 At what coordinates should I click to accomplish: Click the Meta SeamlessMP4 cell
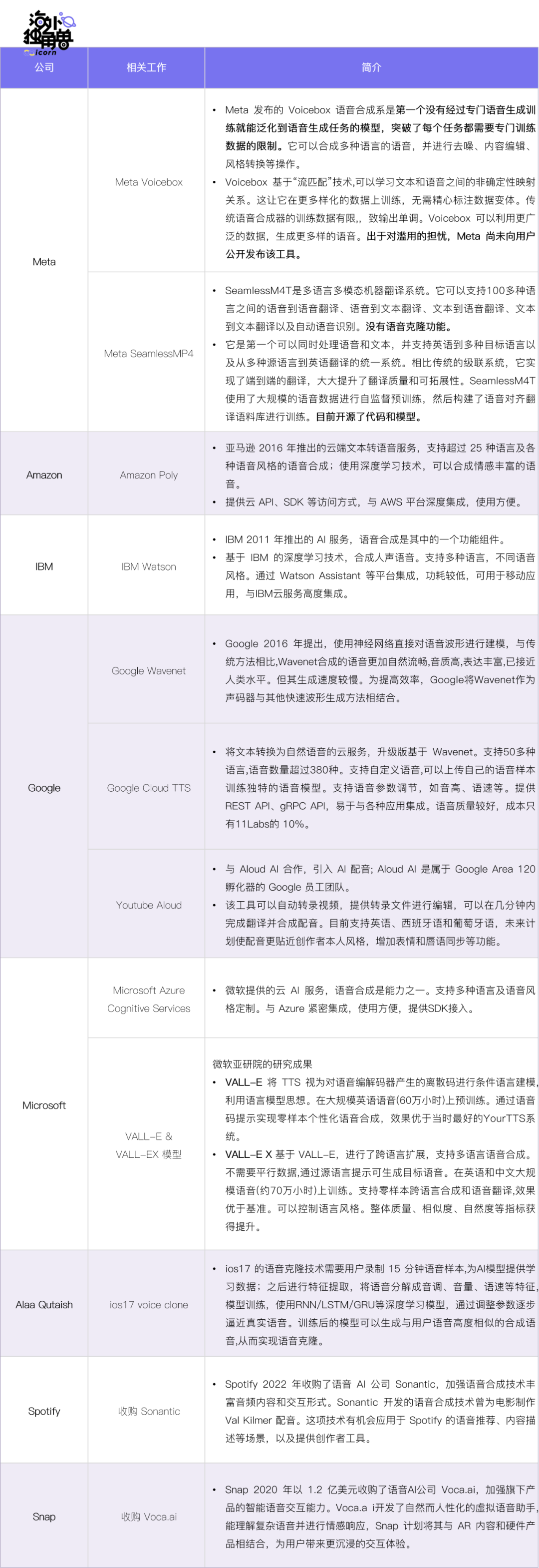(x=146, y=353)
